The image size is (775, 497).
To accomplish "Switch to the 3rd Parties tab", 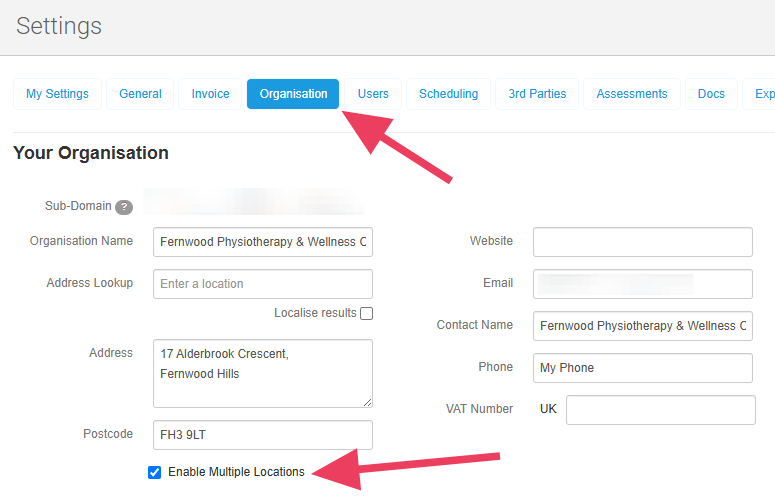I will coord(537,94).
